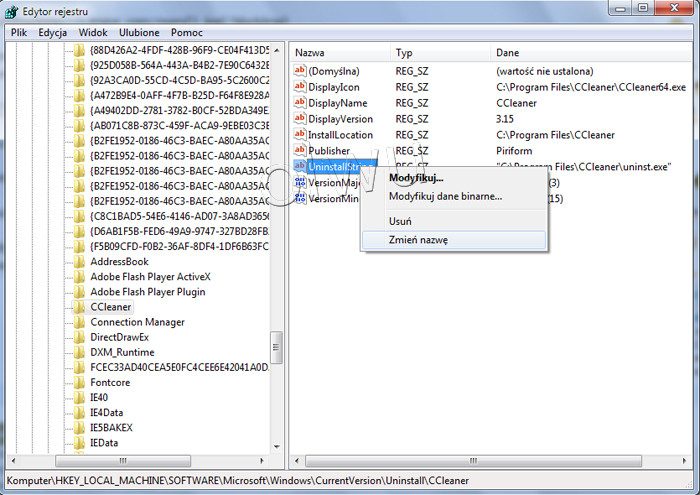Select the {A49402DD-2781-3782 key
The image size is (700, 495).
(179, 110)
